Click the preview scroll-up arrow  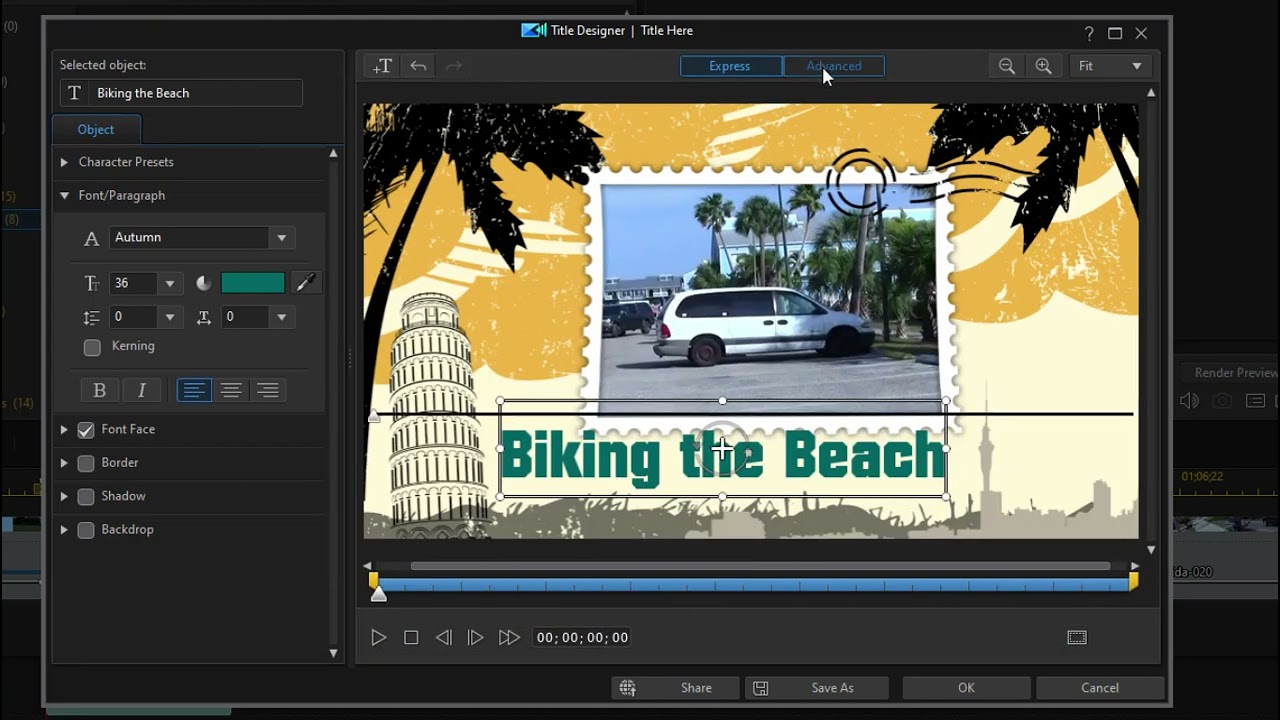coord(1151,93)
